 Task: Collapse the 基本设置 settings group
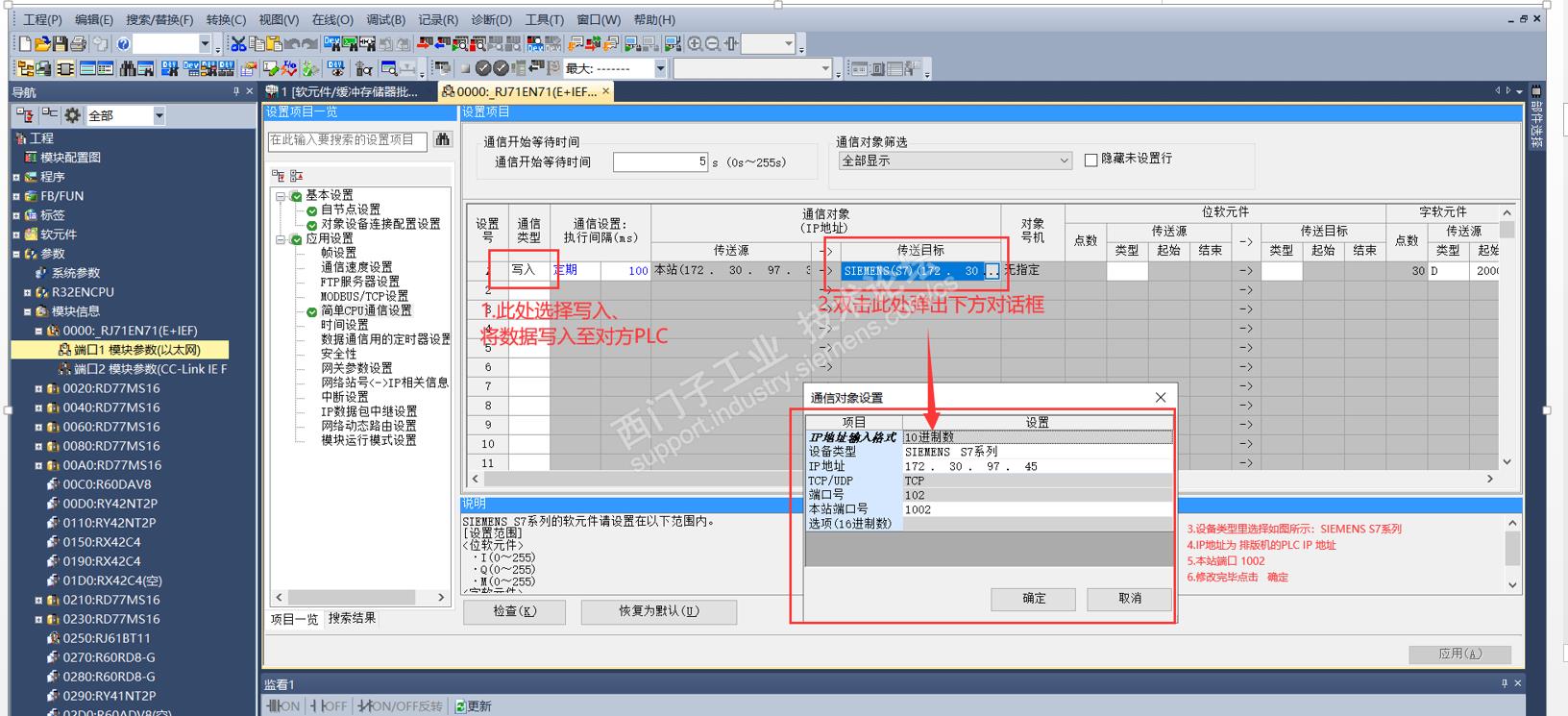(x=281, y=195)
